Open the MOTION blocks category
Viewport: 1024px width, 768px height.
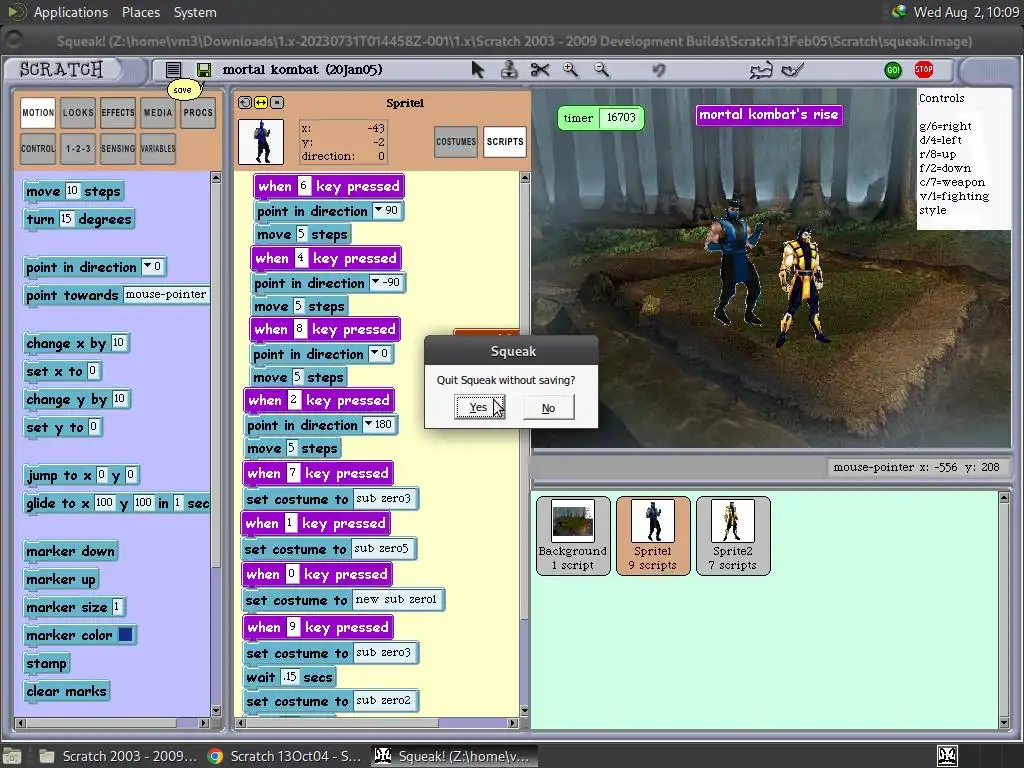(x=38, y=112)
